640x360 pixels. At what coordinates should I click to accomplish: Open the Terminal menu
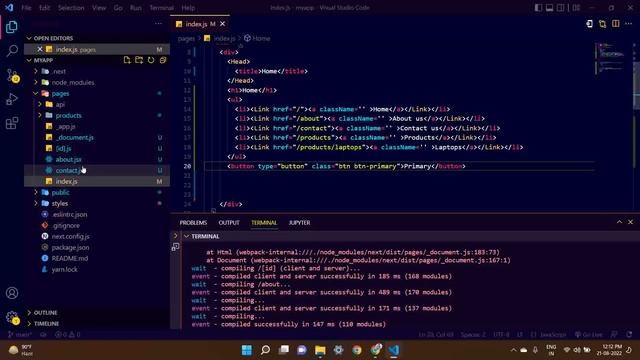[161, 8]
